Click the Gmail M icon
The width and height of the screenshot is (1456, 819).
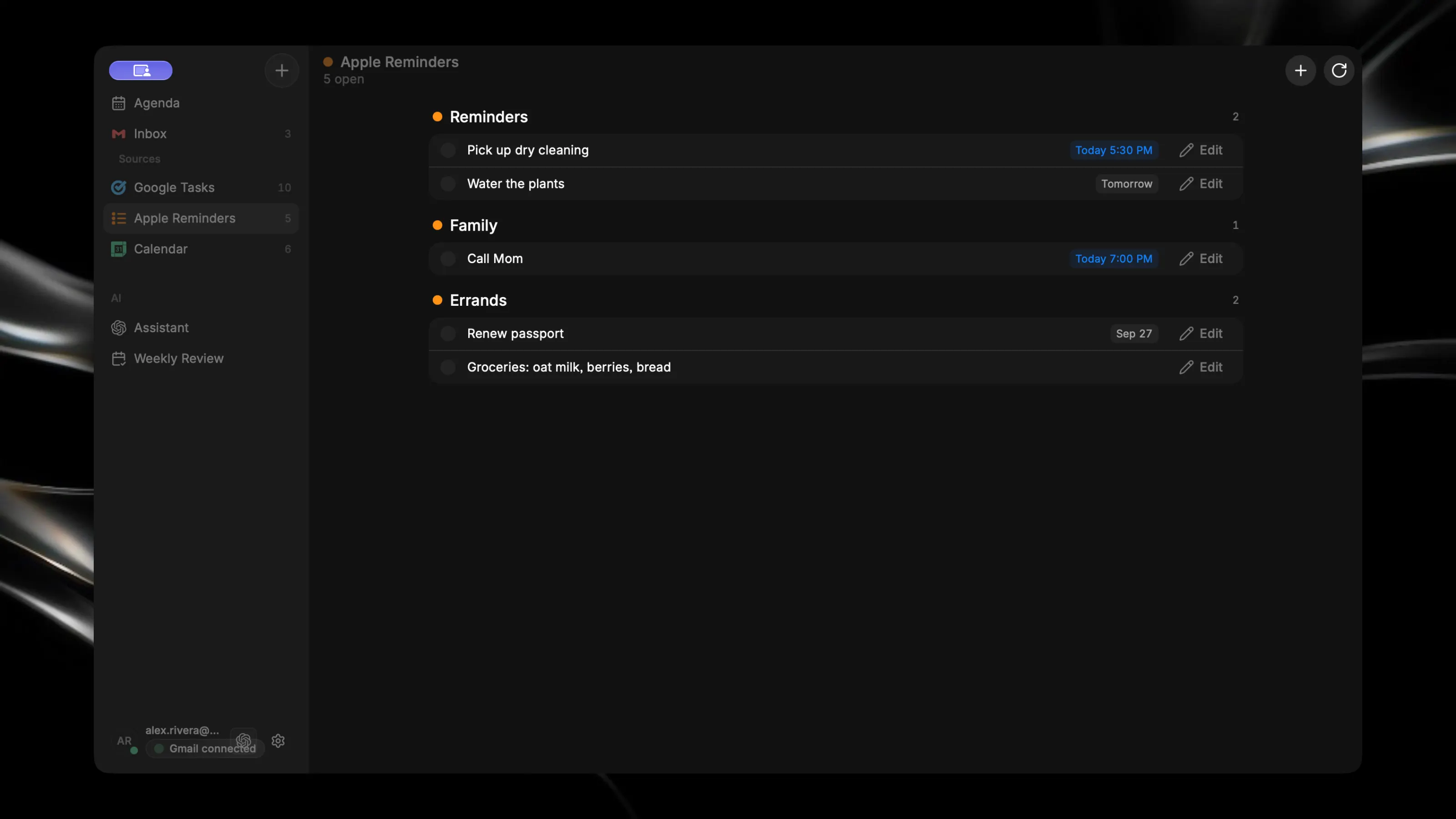118,133
